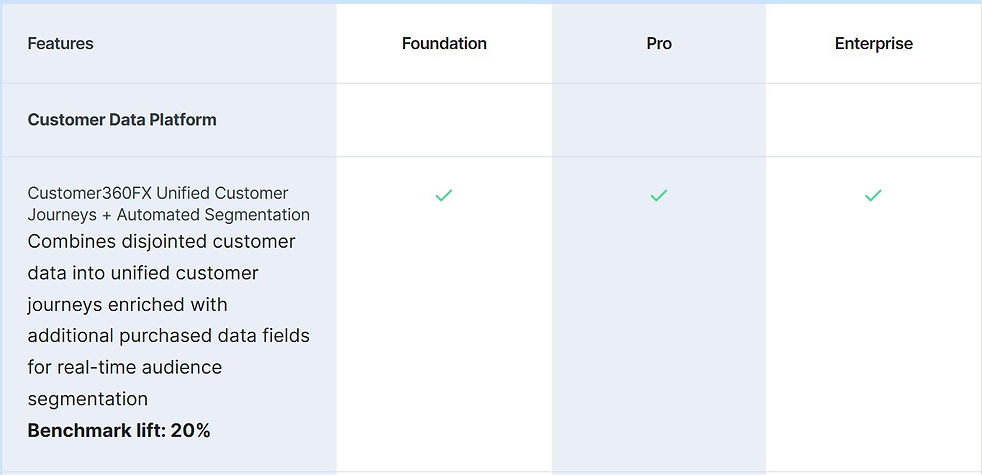Click the Customer360FX feature name

90,193
